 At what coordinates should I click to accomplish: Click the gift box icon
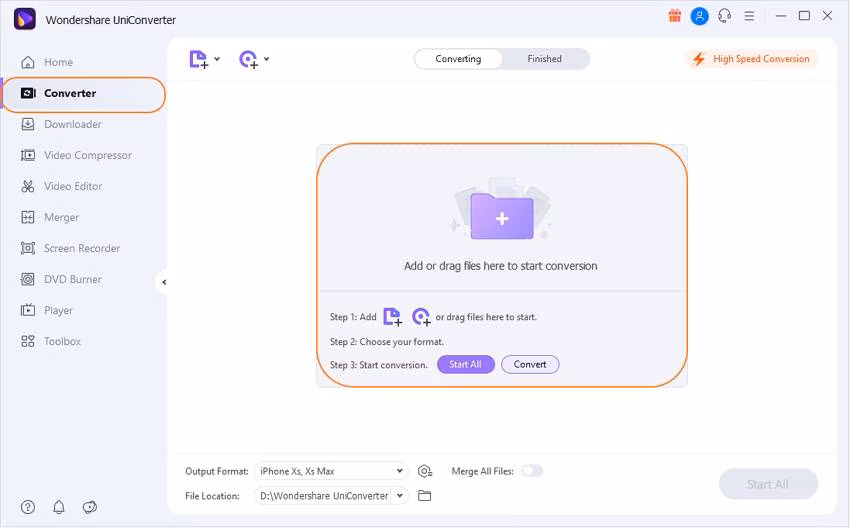674,16
